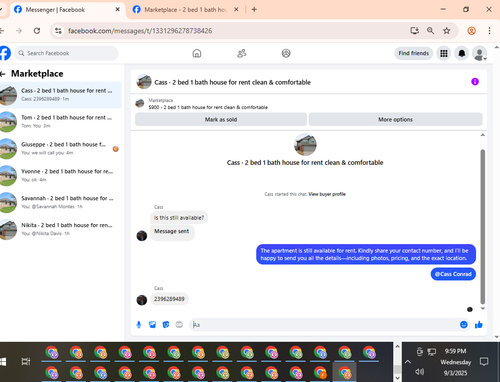The image size is (500, 382).
Task: Go forward in browser history
Action: (19, 31)
